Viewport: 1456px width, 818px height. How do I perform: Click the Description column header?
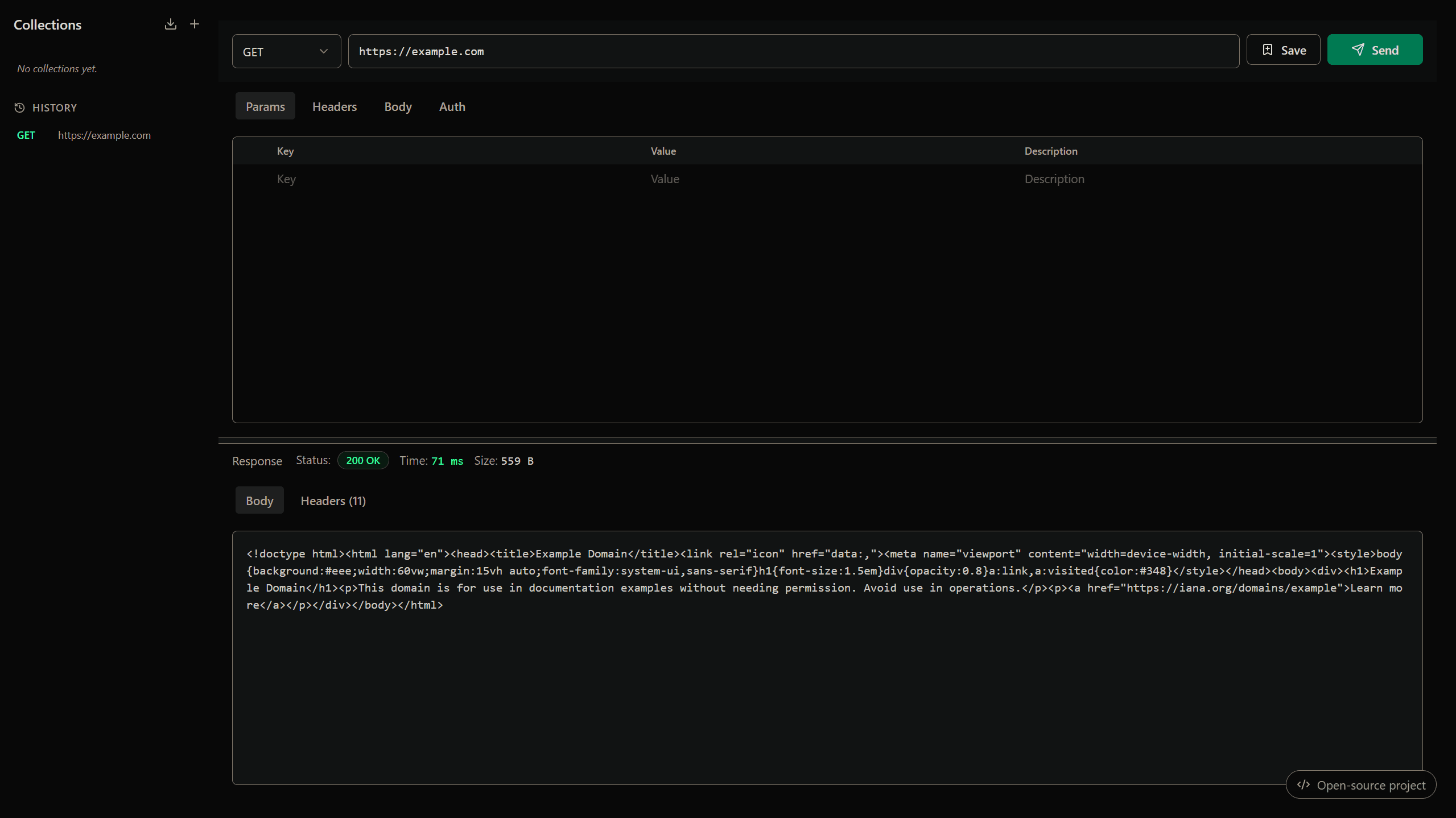pyautogui.click(x=1051, y=151)
